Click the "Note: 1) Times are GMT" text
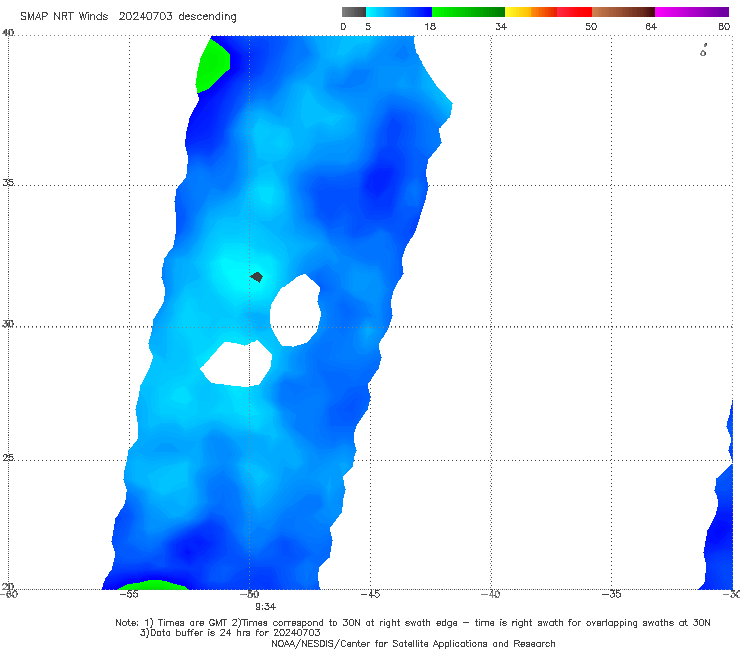The width and height of the screenshot is (740, 650). click(172, 623)
